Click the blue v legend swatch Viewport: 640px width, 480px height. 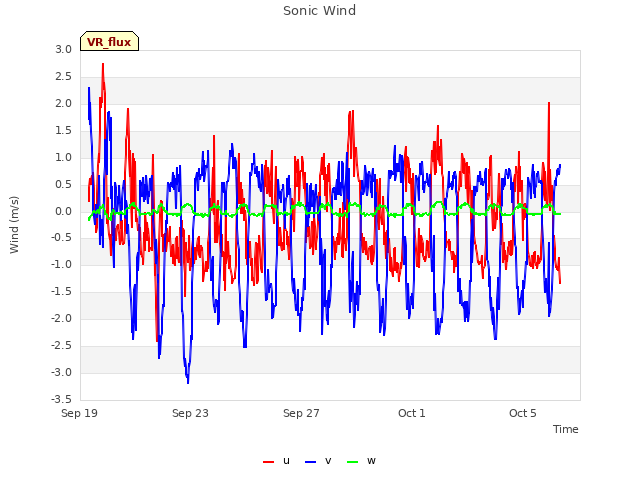(310, 462)
